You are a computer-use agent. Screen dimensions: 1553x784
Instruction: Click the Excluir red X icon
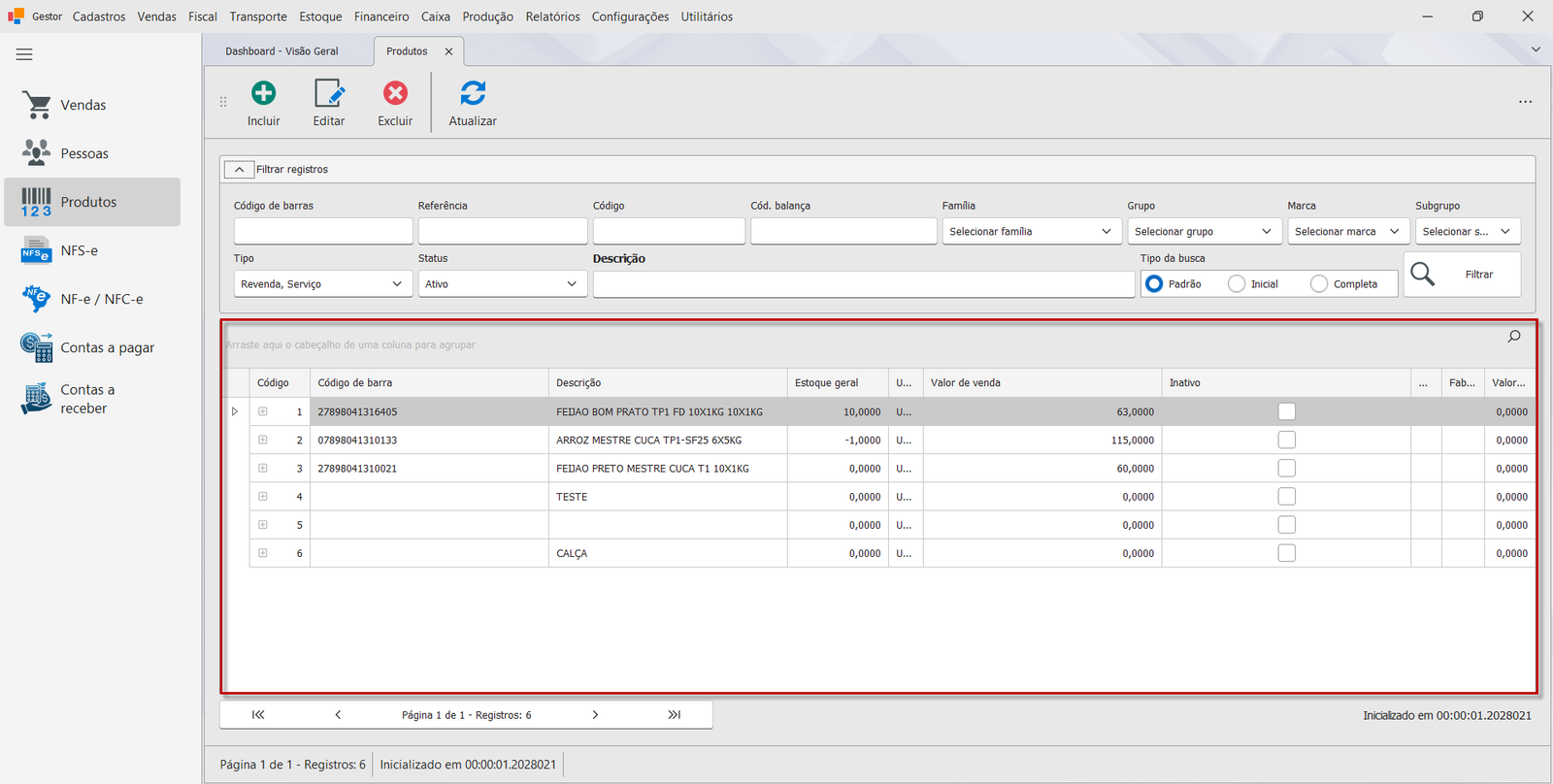coord(395,93)
